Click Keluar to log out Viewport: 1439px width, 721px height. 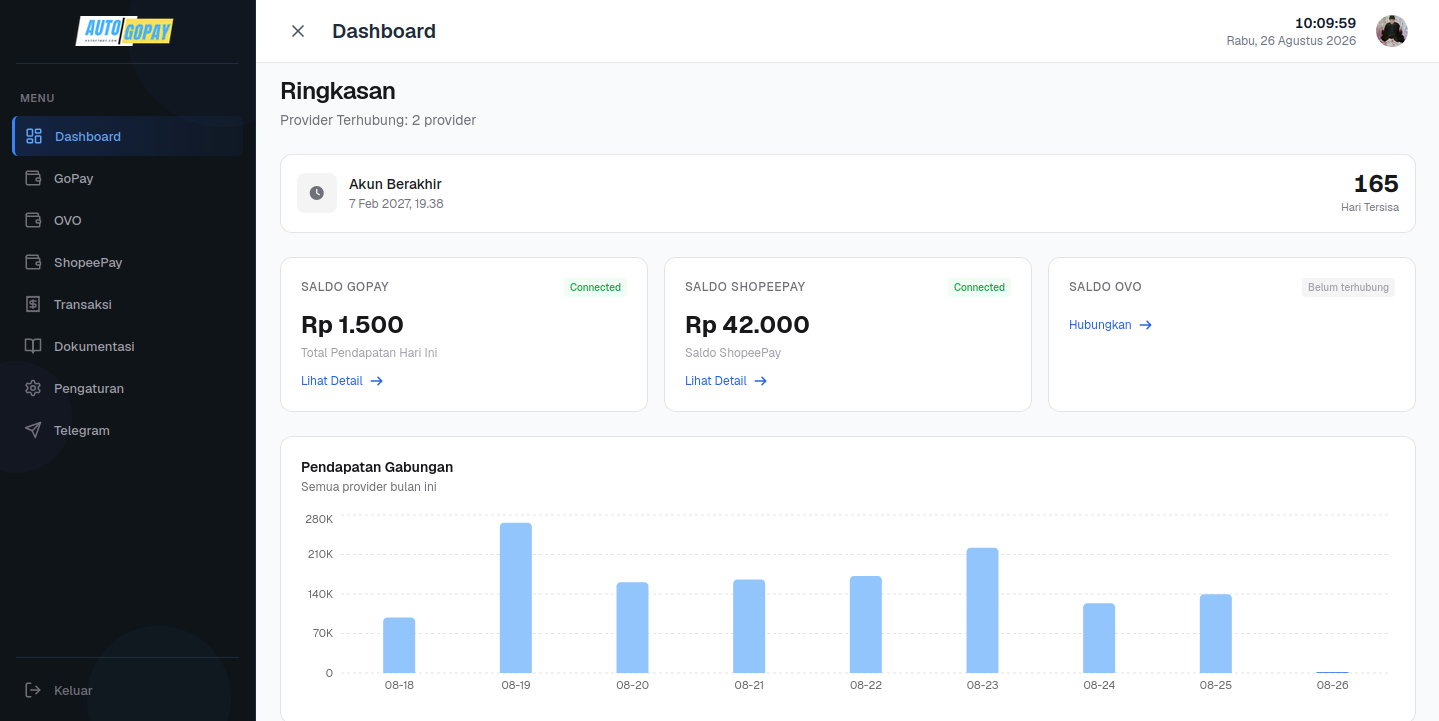tap(127, 690)
